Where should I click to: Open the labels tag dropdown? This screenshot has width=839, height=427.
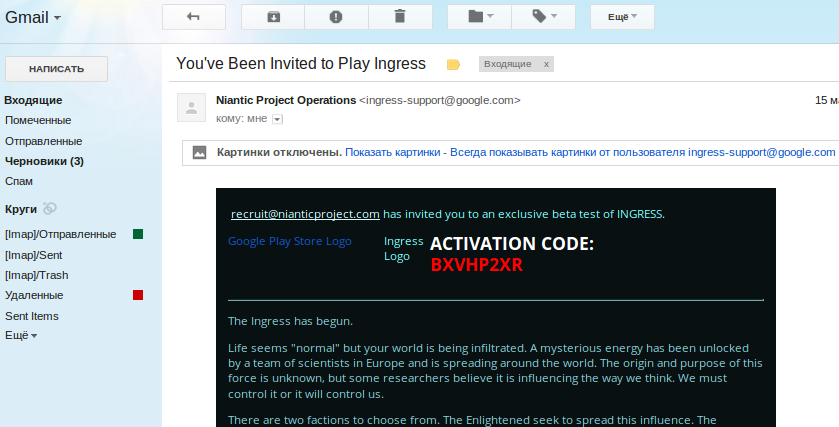[544, 17]
